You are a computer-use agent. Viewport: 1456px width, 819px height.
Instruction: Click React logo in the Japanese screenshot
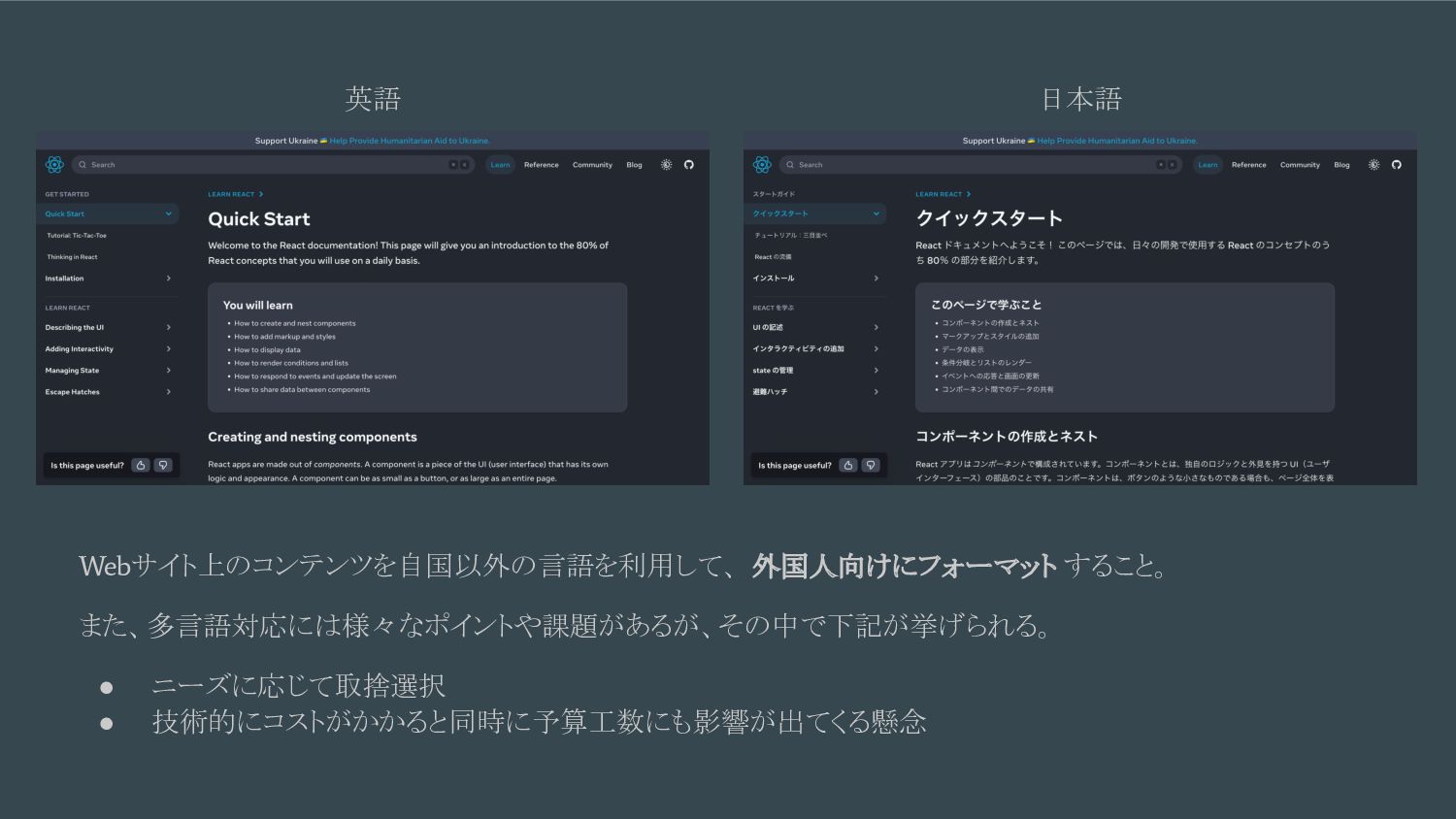click(x=762, y=165)
